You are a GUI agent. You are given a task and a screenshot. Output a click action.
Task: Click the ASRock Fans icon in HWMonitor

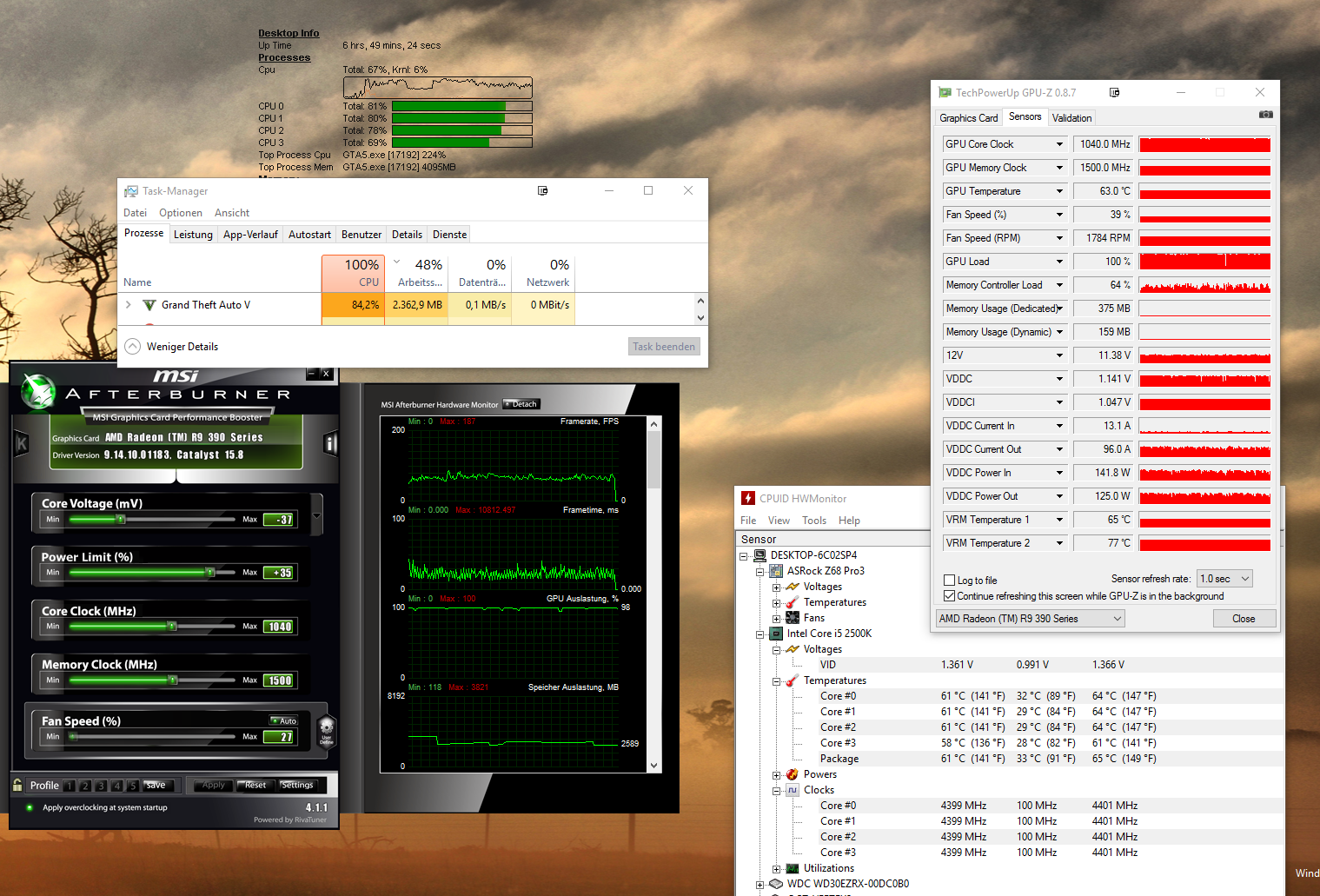(793, 618)
